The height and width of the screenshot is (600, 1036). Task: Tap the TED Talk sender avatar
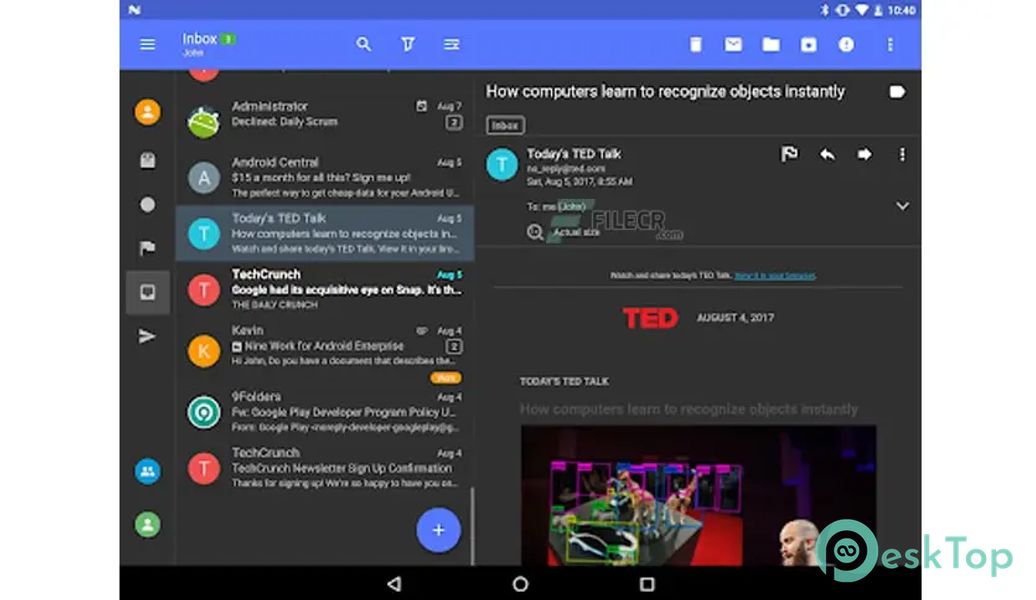(x=502, y=165)
